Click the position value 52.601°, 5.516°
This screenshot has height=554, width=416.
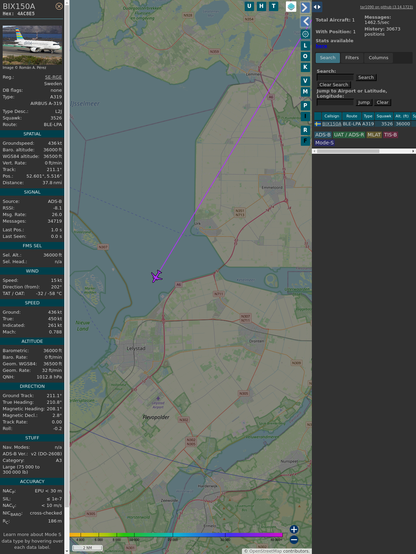[x=44, y=176]
